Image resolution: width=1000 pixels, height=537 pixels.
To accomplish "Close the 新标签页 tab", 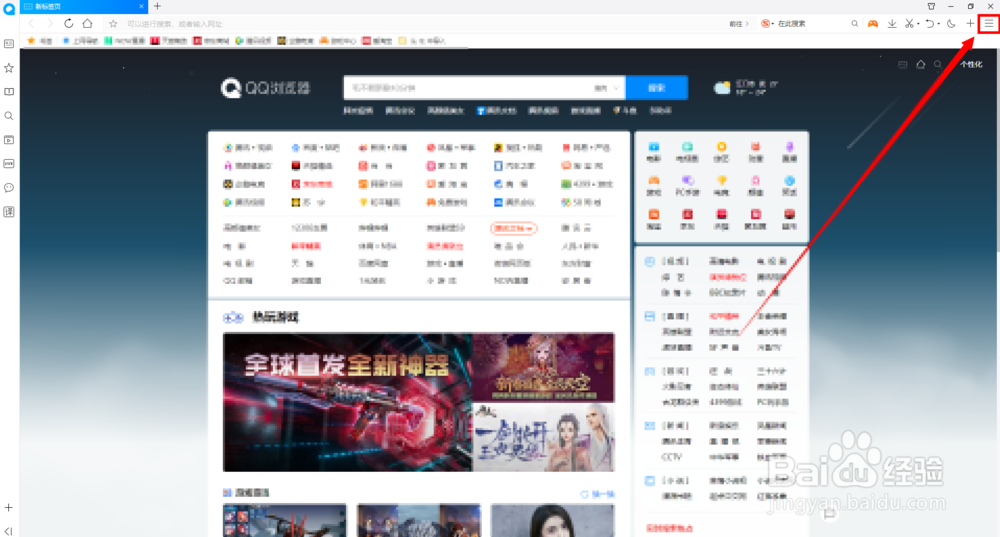I will [x=141, y=6].
